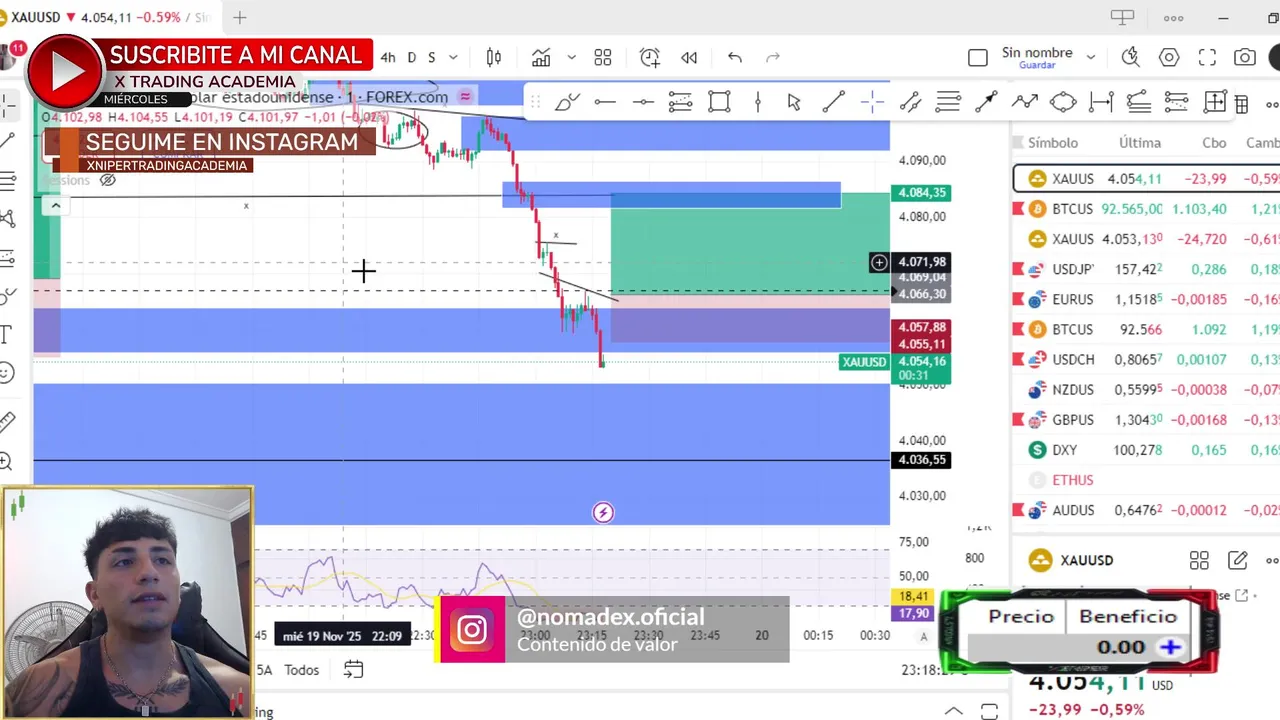Open chart settings hexagon icon
Viewport: 1280px width, 720px height.
[1169, 58]
